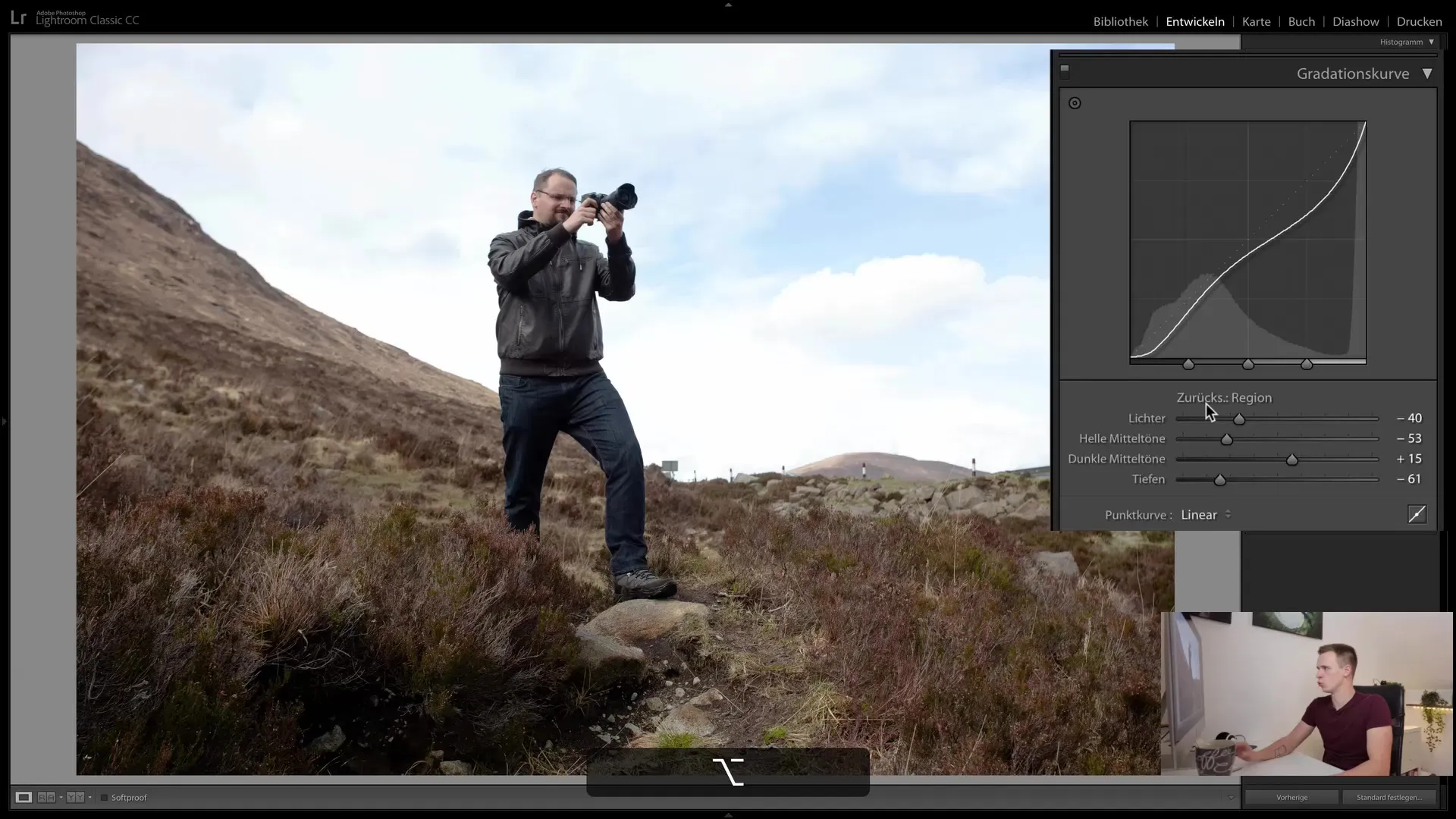Select the targeted adjustment tool in Gradationskurve

[x=1075, y=103]
